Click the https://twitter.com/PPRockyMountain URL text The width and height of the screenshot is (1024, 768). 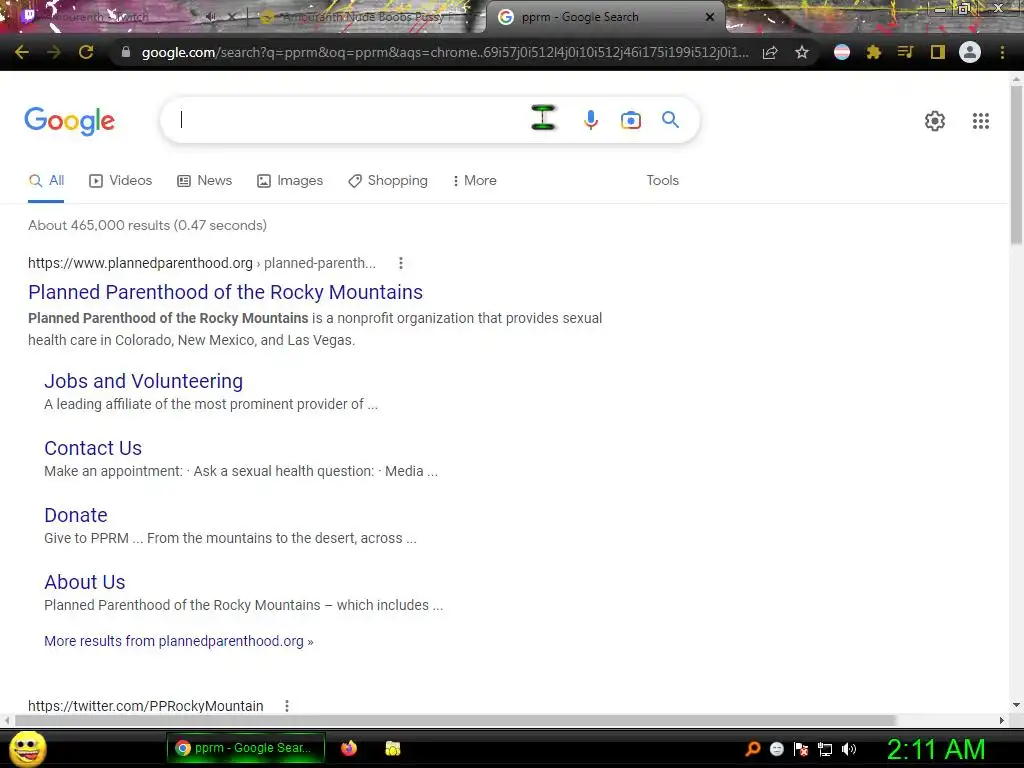point(146,706)
